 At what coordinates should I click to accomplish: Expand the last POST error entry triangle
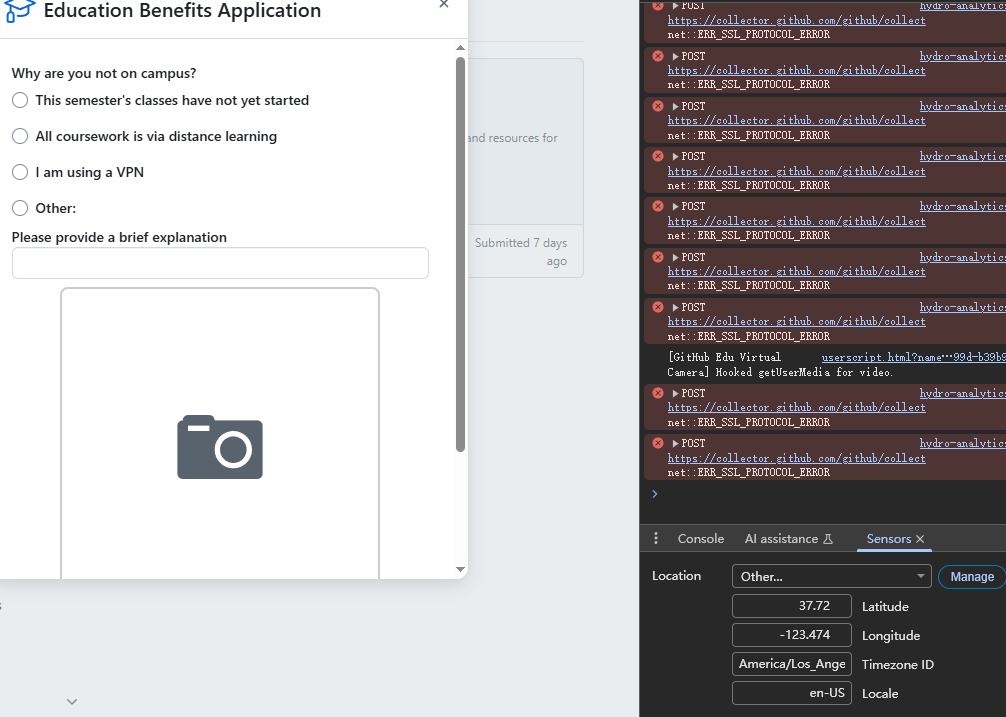point(675,443)
